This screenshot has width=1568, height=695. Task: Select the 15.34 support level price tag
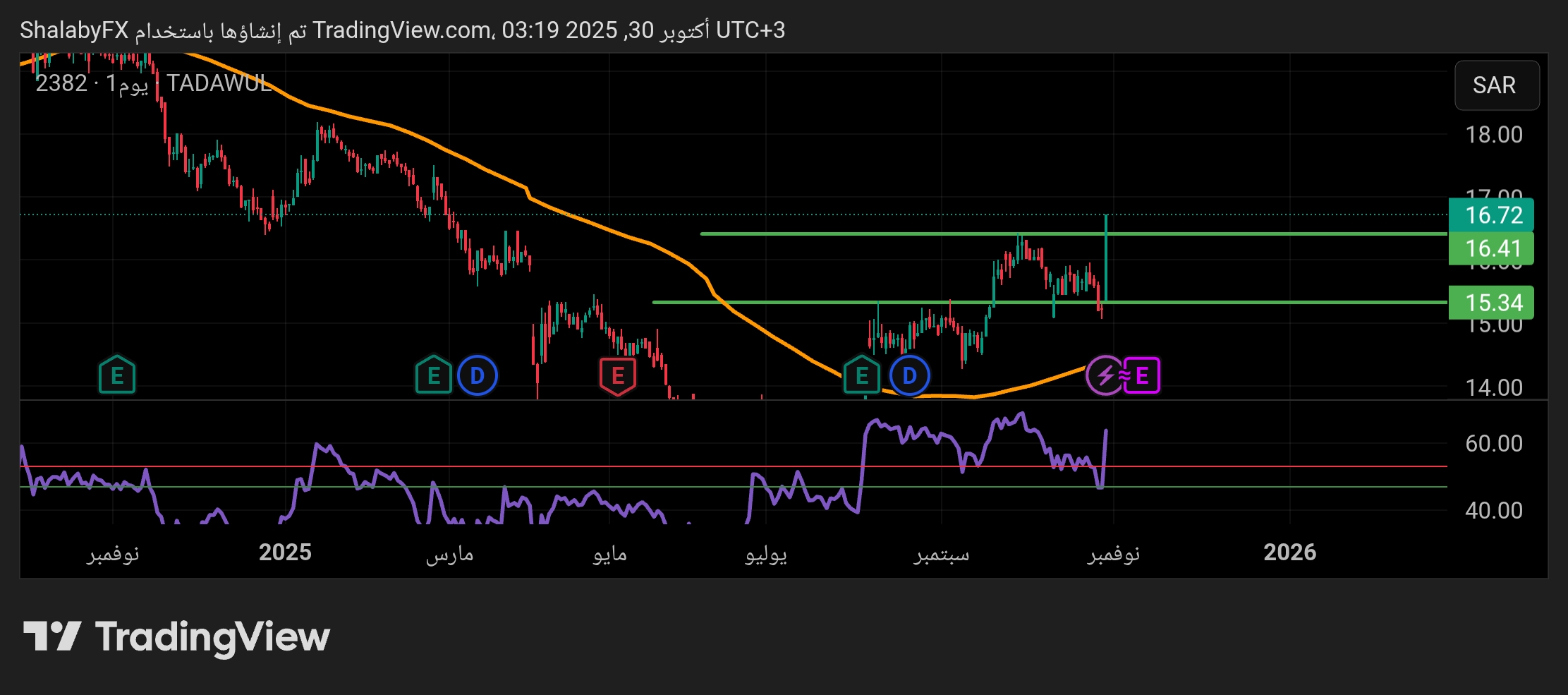[x=1492, y=303]
